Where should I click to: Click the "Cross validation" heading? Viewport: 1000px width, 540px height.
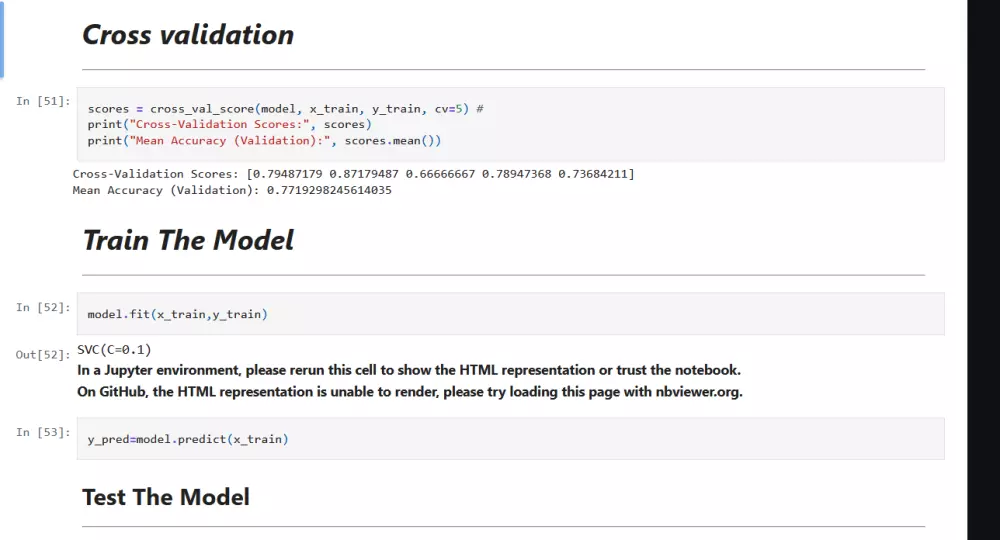tap(188, 35)
